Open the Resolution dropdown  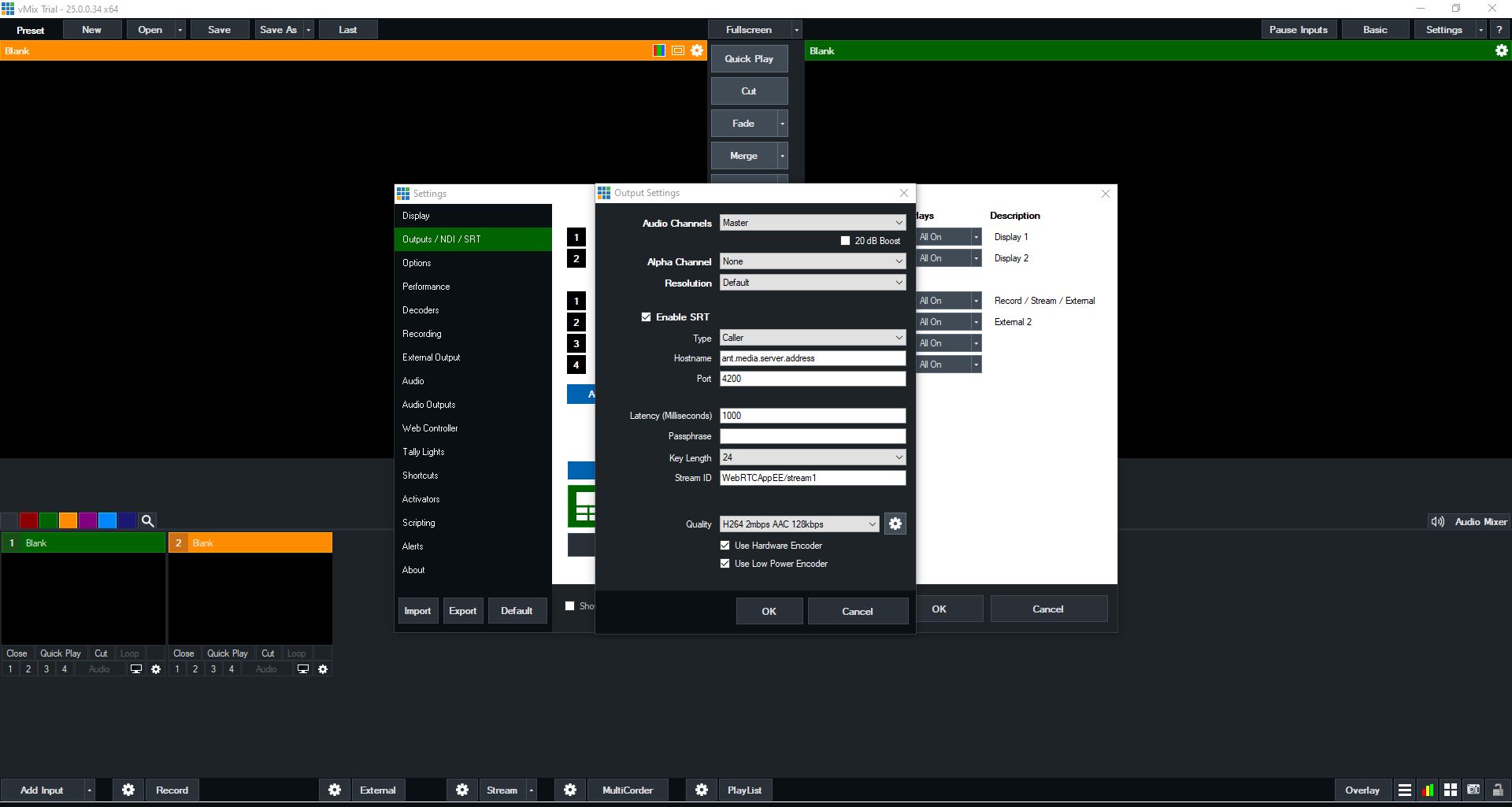[813, 283]
